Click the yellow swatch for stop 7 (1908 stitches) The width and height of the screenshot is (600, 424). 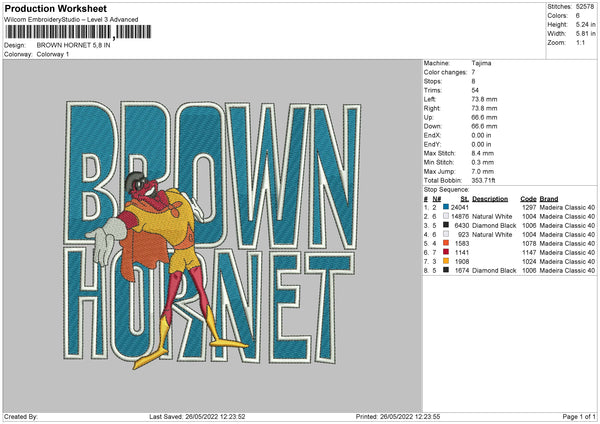tap(446, 261)
